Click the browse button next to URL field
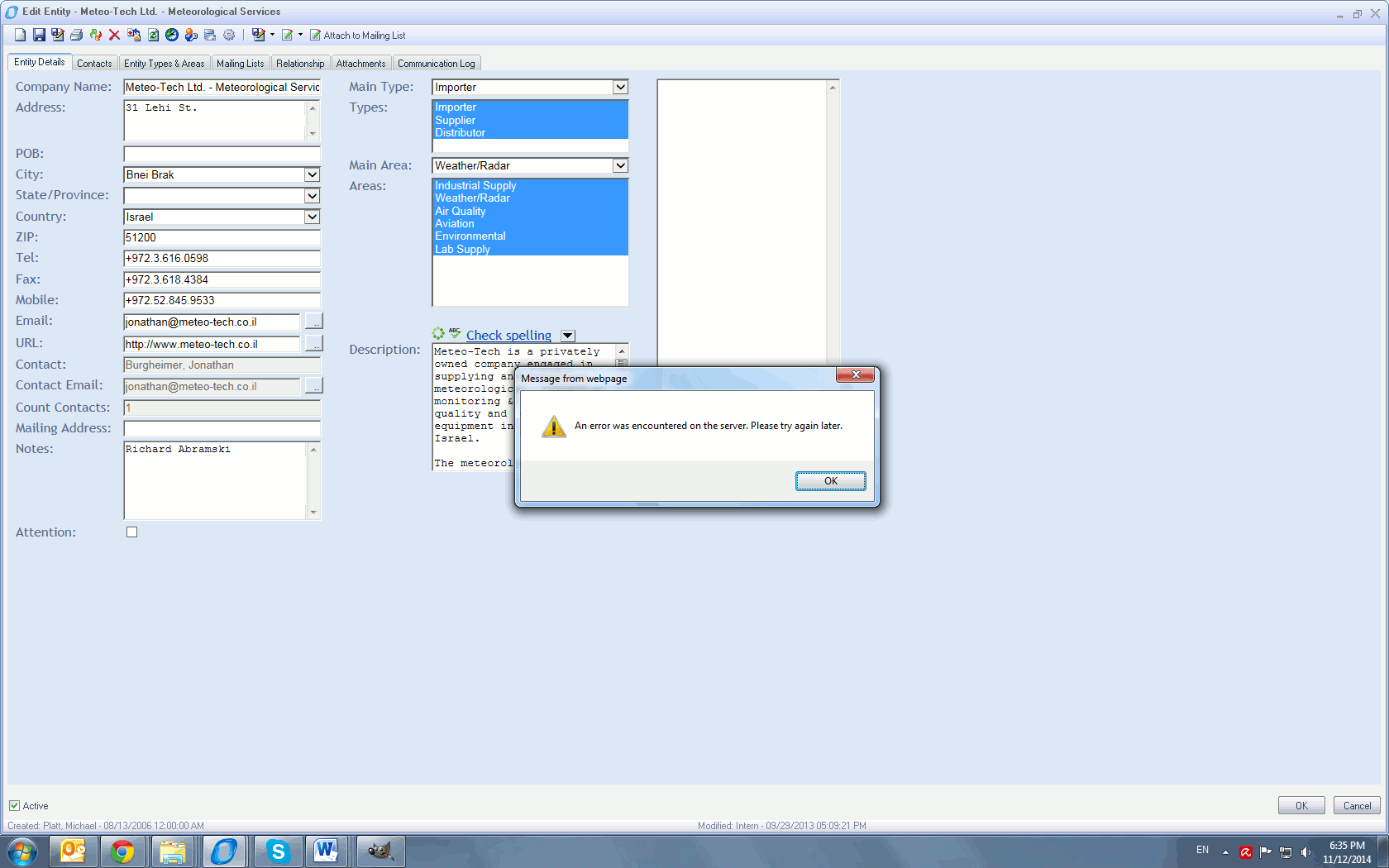Image resolution: width=1389 pixels, height=868 pixels. 314,343
